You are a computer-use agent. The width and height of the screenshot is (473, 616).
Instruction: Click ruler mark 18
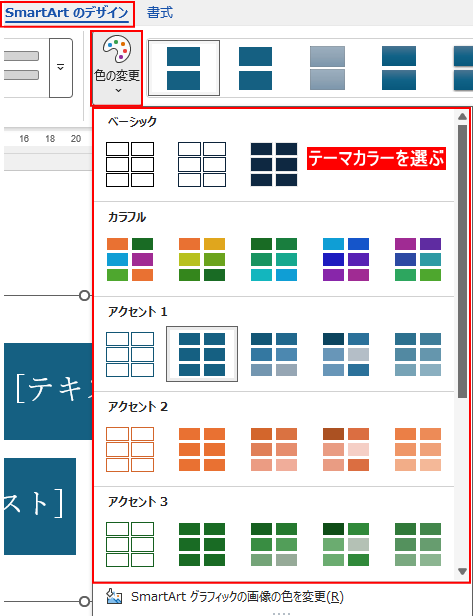[50, 139]
